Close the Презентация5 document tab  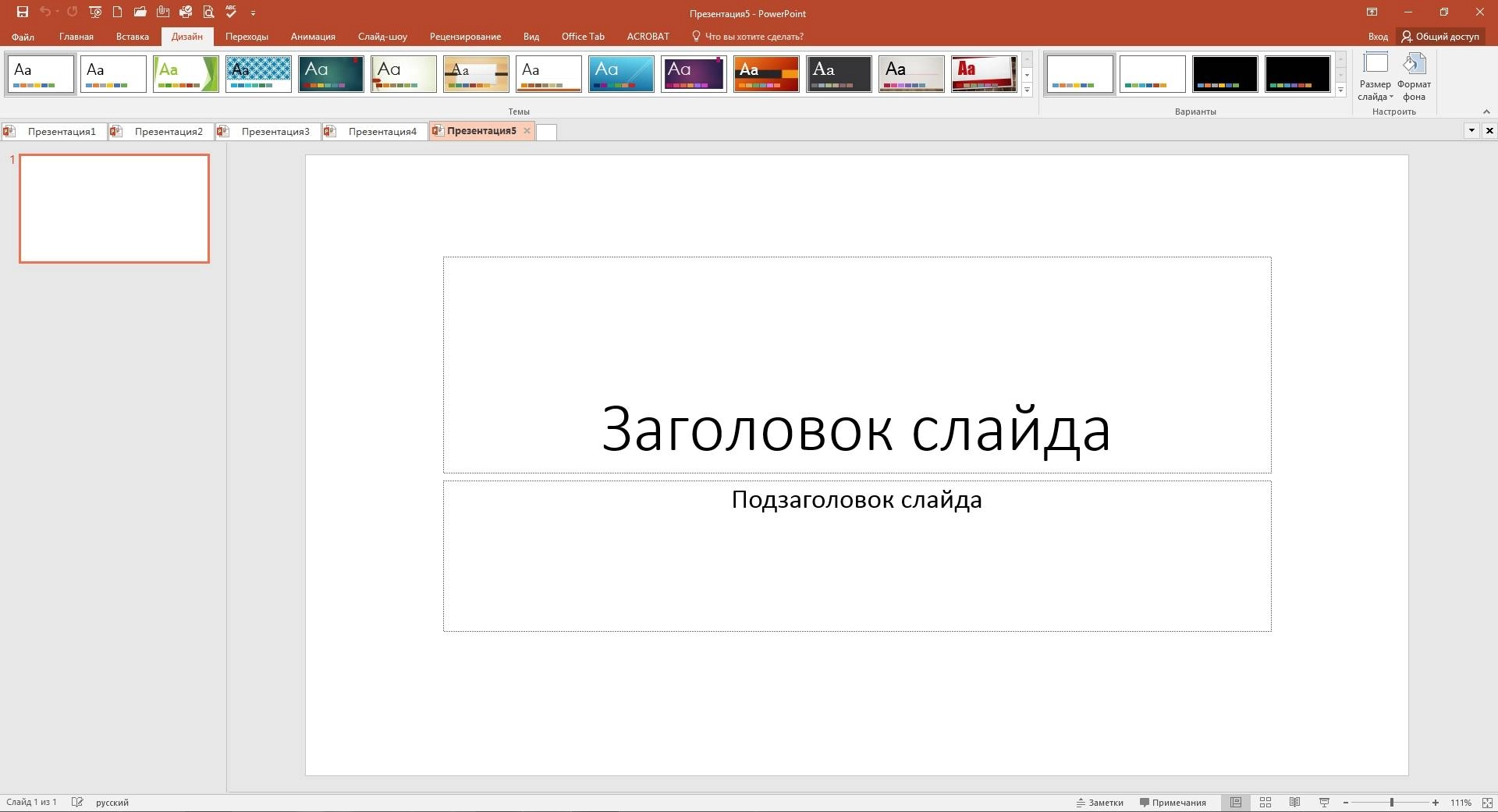[527, 130]
